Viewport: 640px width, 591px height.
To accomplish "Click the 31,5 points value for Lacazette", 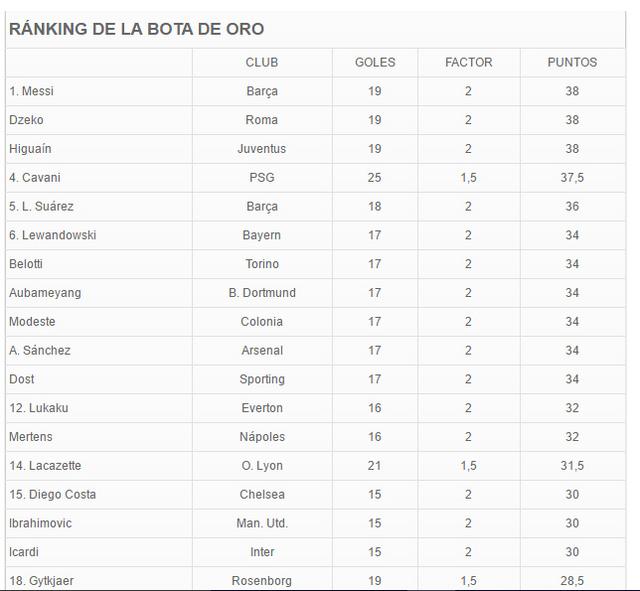I will tap(572, 466).
